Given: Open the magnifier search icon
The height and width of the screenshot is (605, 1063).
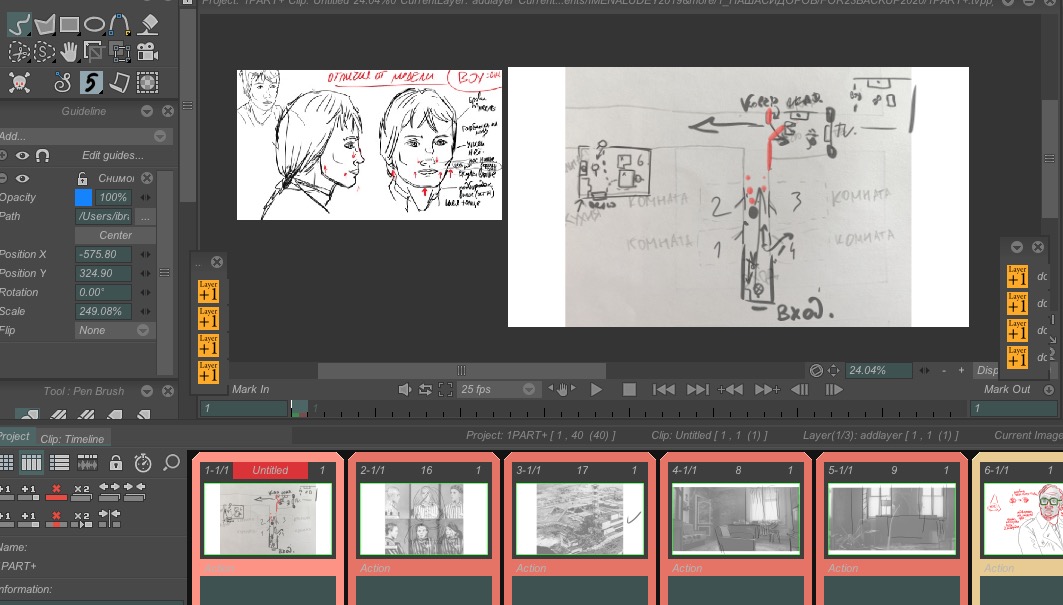Looking at the screenshot, I should (172, 463).
